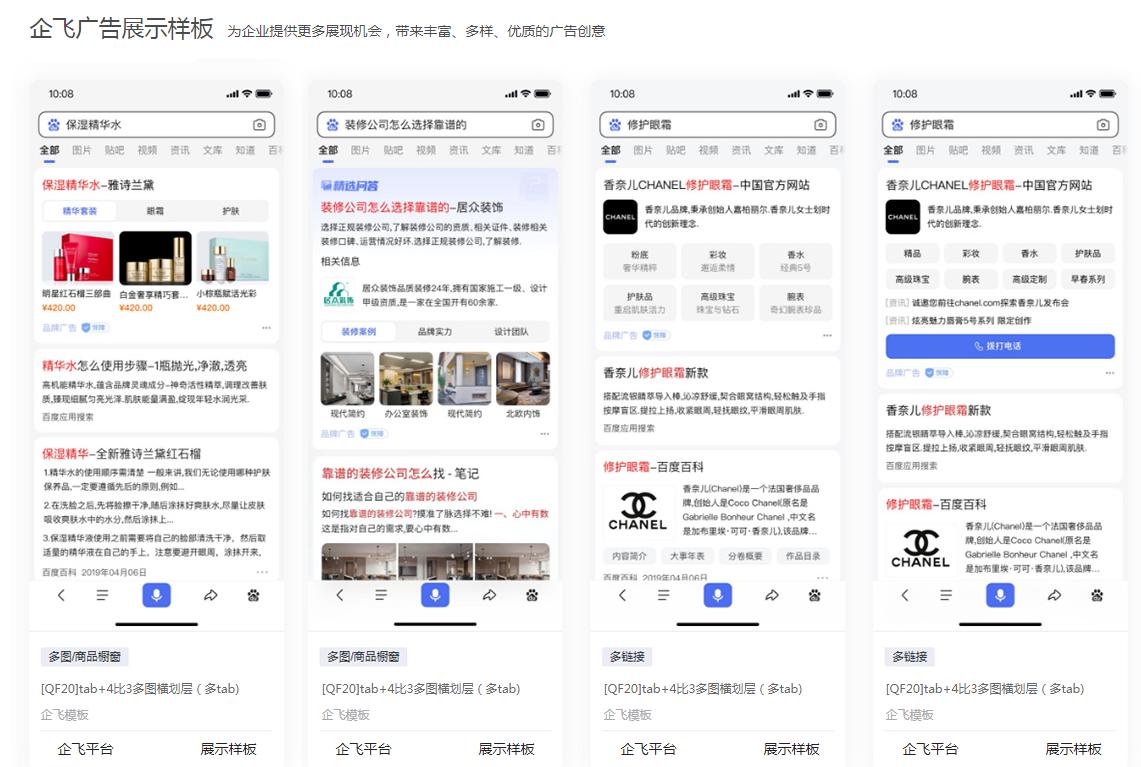Open the 诚邀您前往chanel.com探索香奈儿发布会 link
The width and height of the screenshot is (1141, 767).
click(x=977, y=303)
